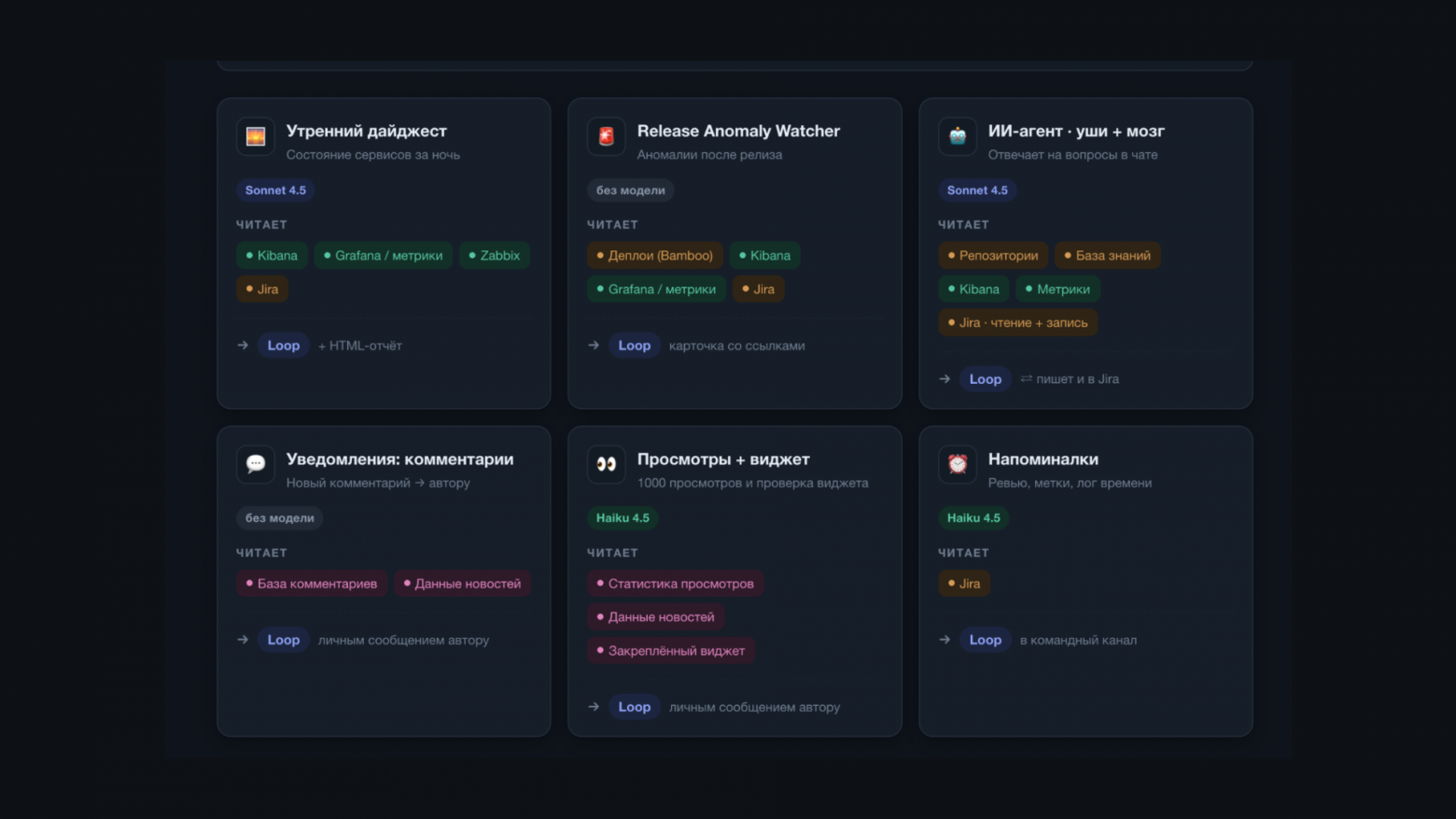
Task: Click the Loop badge in Утренний дайджест card
Action: point(284,346)
